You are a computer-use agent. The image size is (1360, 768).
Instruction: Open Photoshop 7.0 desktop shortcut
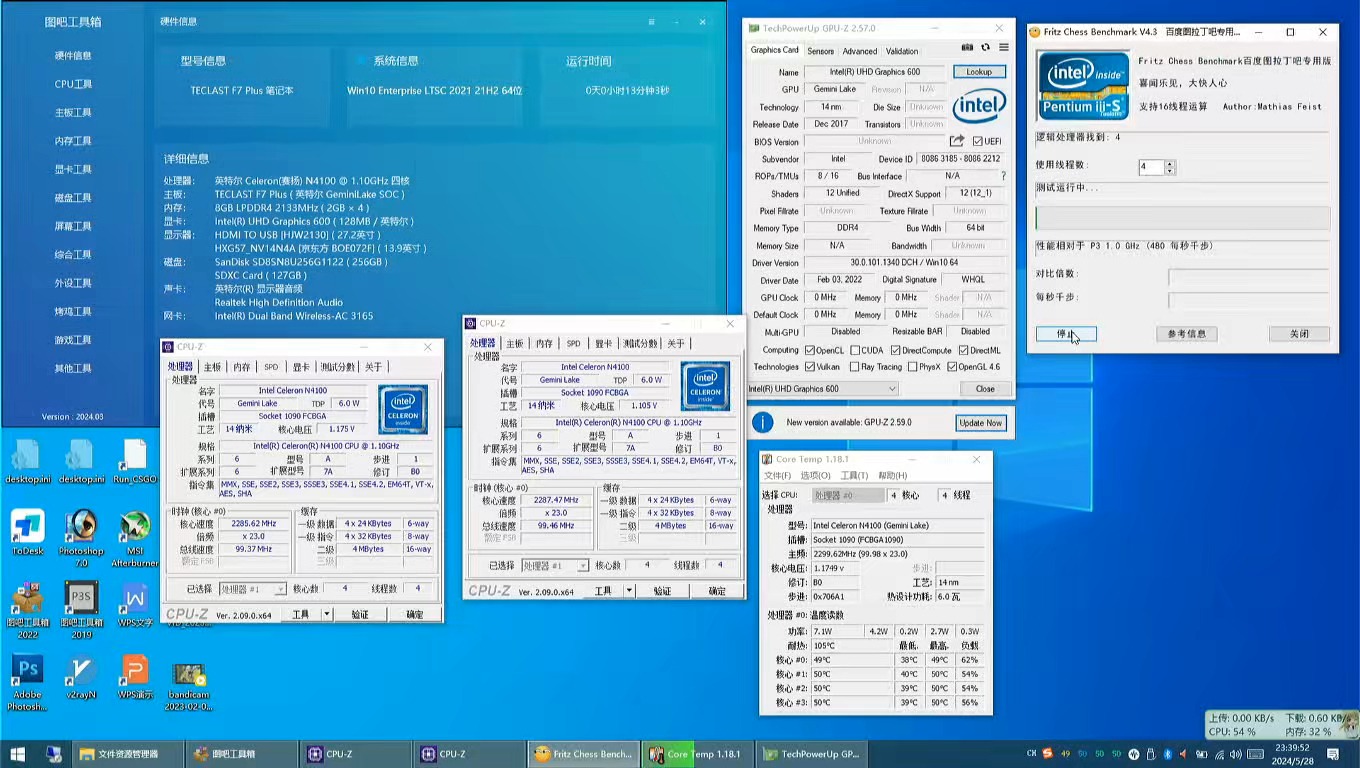pos(81,538)
